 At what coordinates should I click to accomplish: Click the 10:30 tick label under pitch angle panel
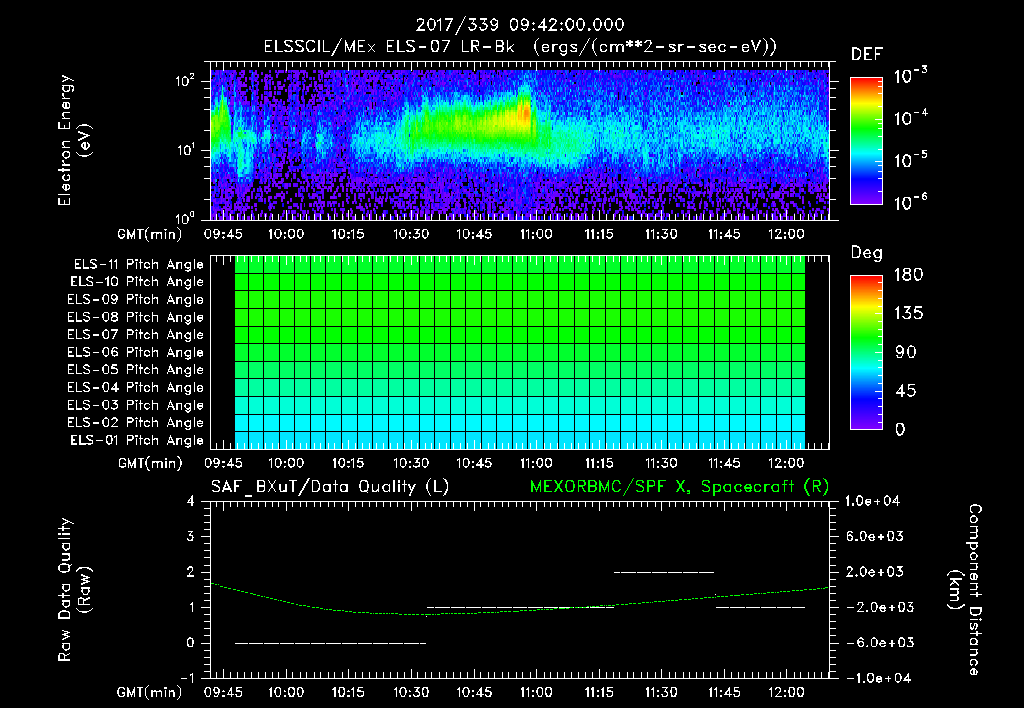click(411, 463)
